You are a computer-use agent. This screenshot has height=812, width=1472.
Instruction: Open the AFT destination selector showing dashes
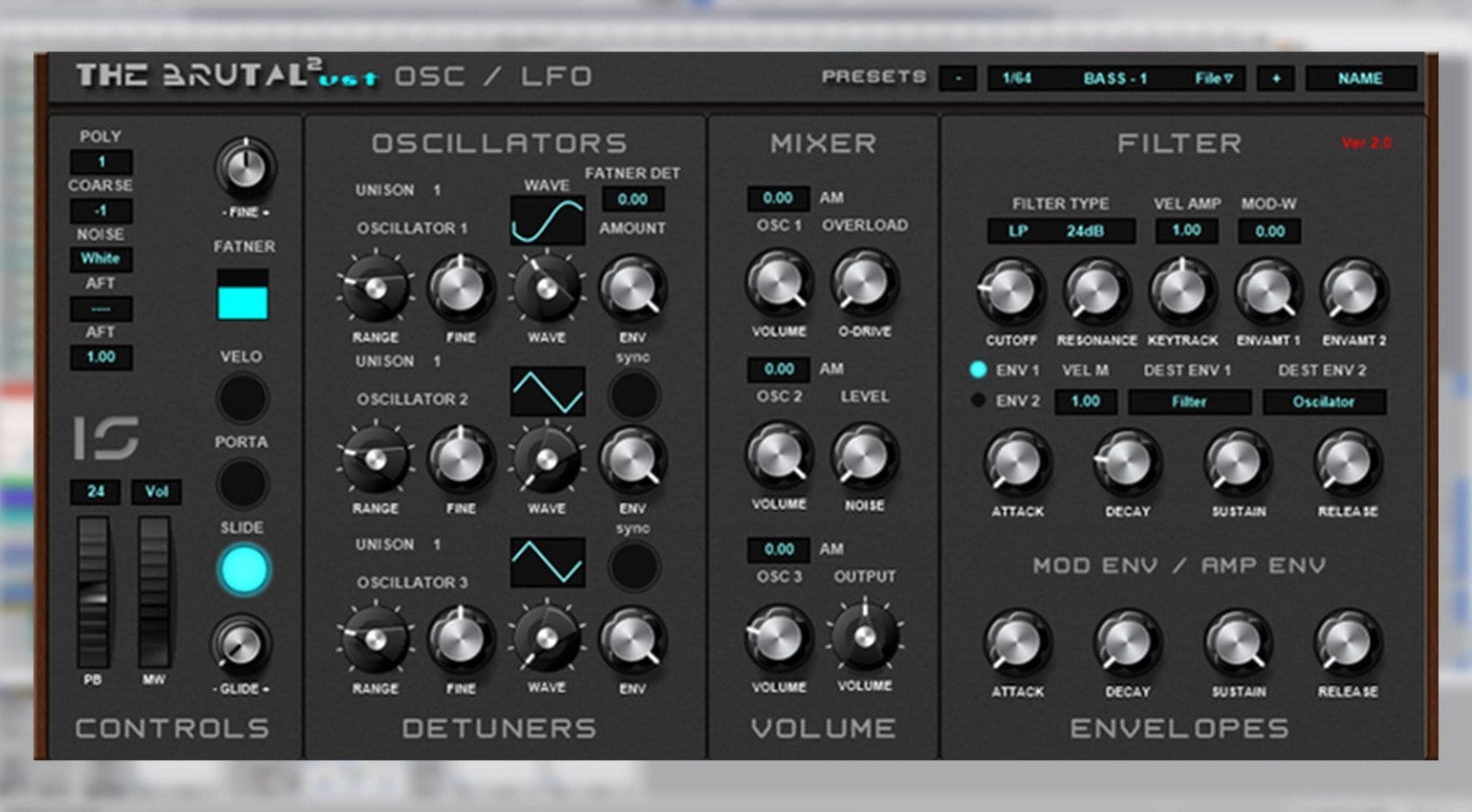click(101, 309)
